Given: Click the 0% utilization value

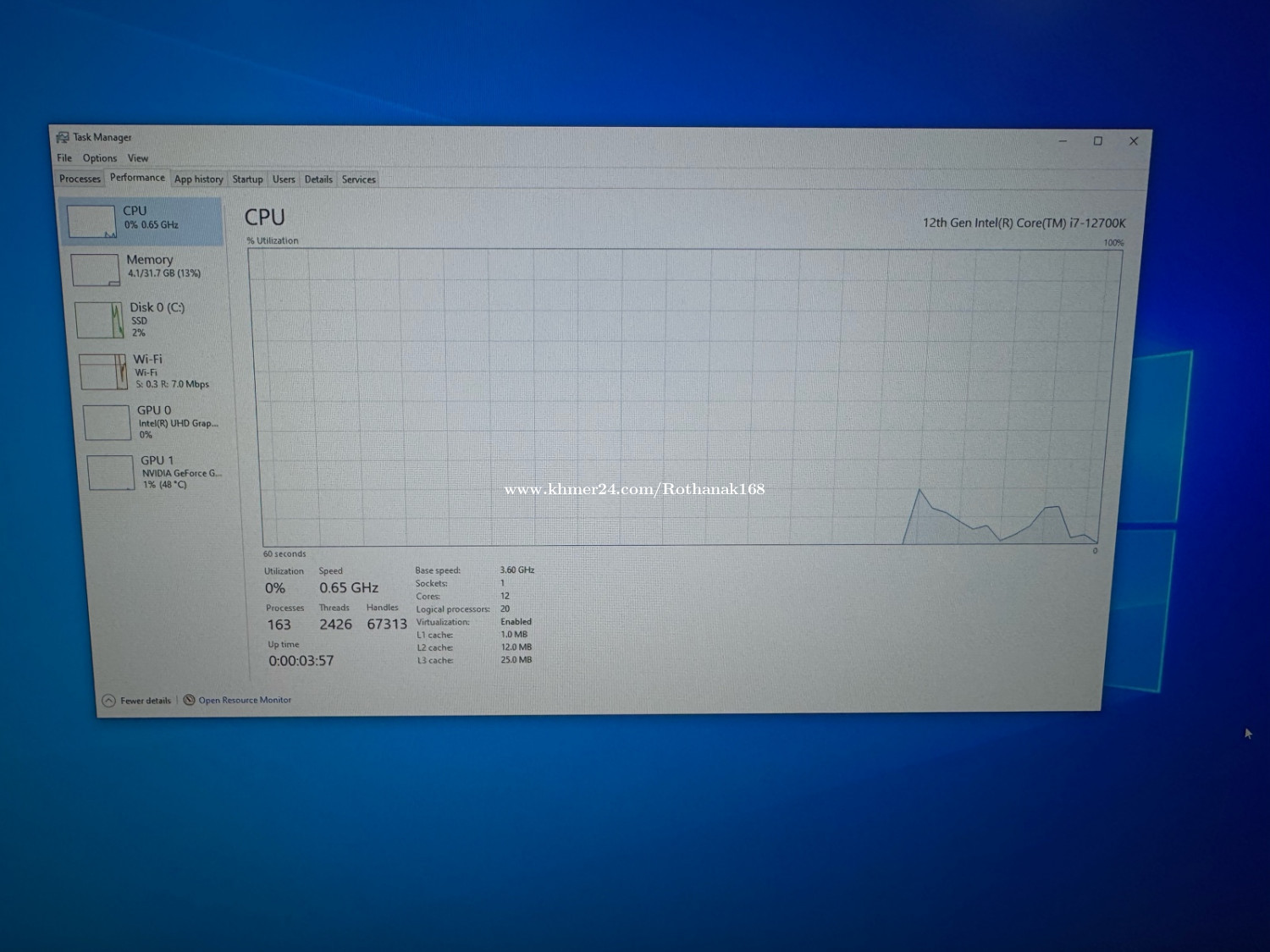Looking at the screenshot, I should coord(275,588).
